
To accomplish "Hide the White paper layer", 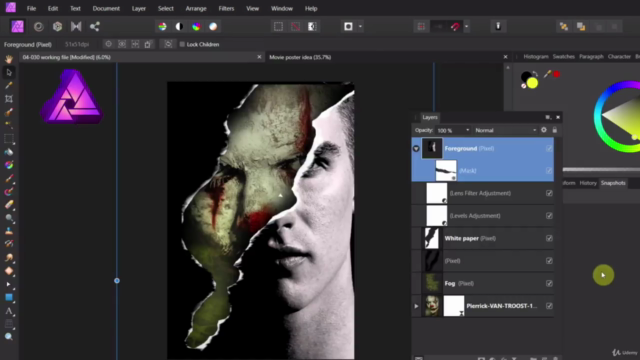I will click(549, 238).
